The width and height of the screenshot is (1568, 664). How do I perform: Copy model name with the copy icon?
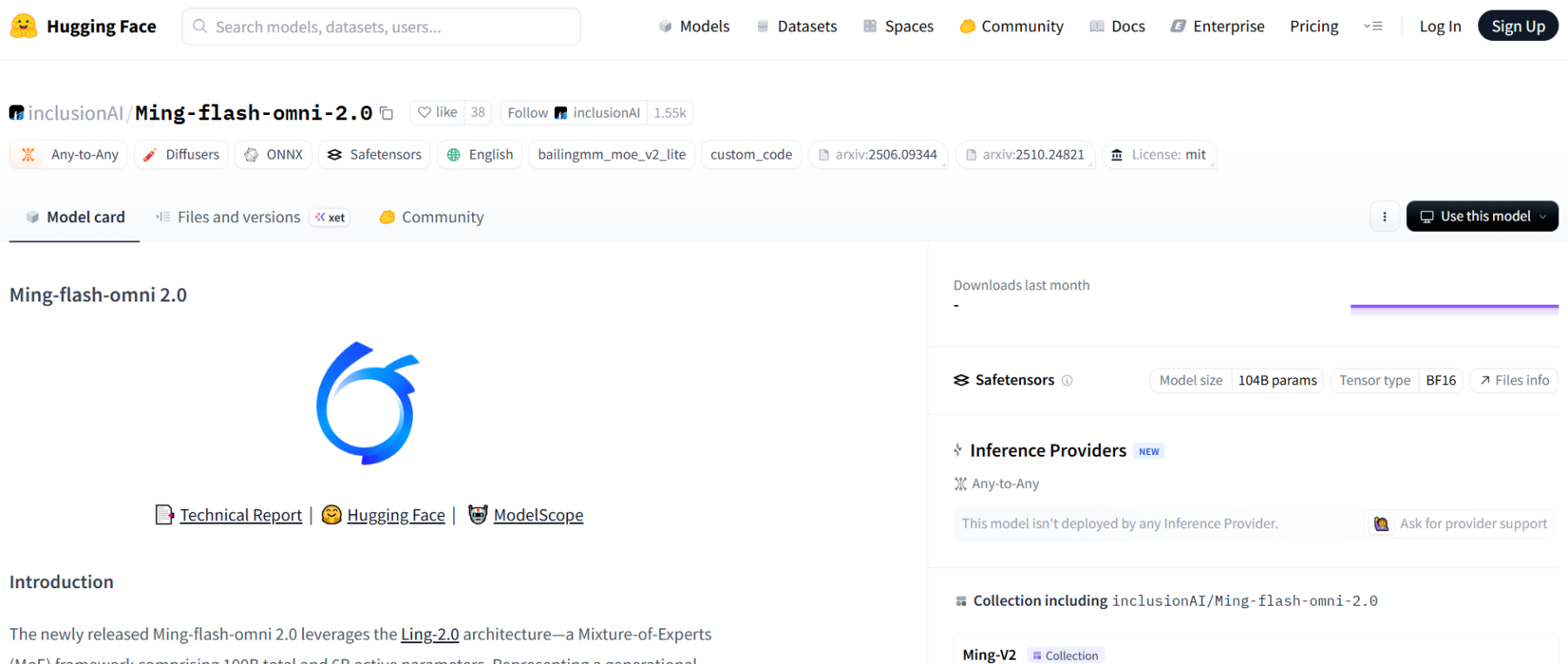click(387, 113)
